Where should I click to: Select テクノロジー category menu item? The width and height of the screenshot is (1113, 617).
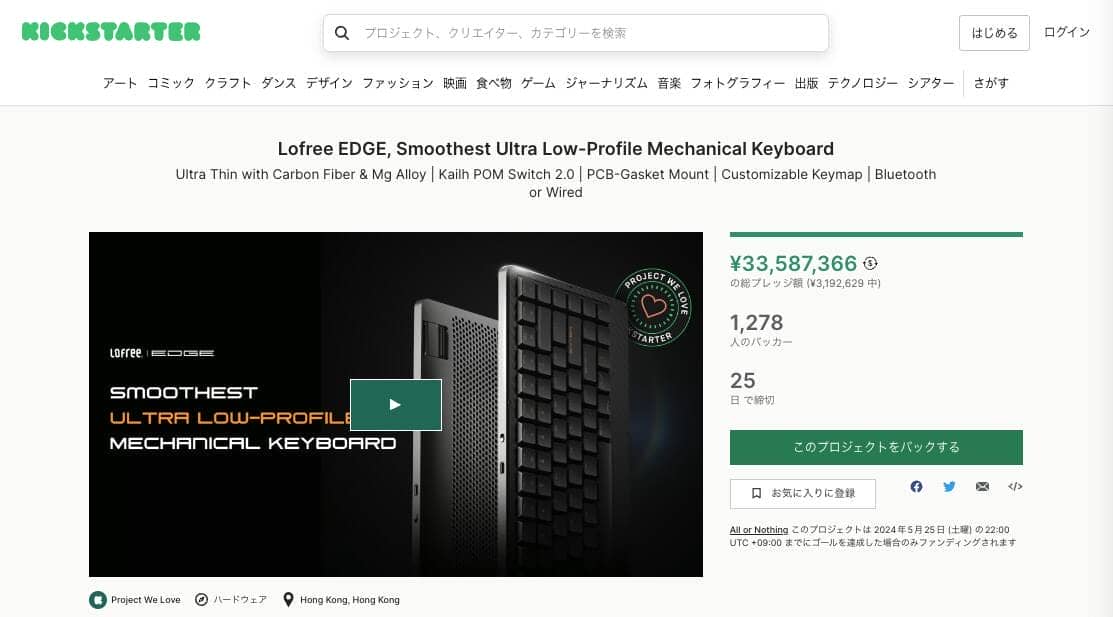click(x=862, y=83)
